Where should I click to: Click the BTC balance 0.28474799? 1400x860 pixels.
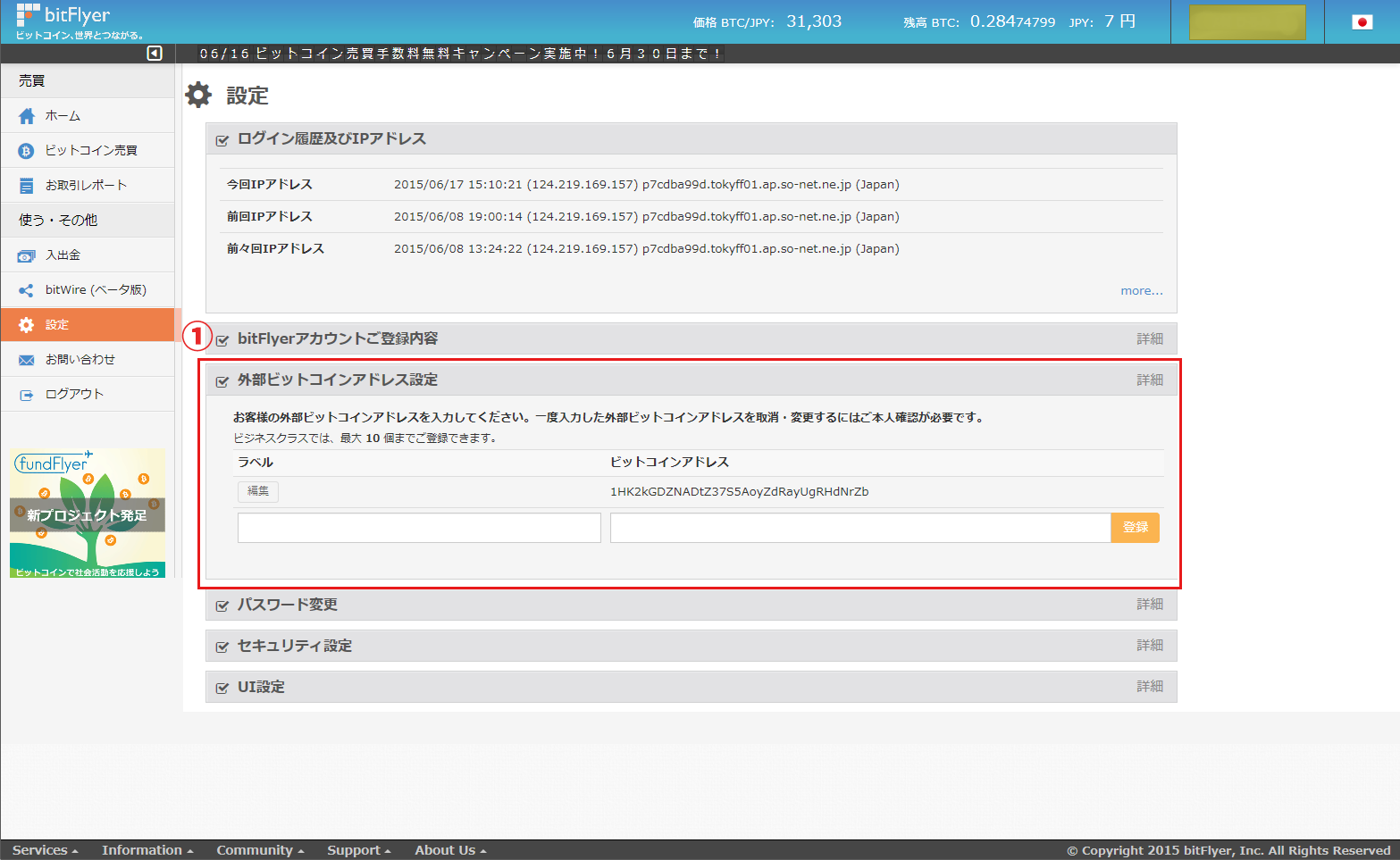1013,21
